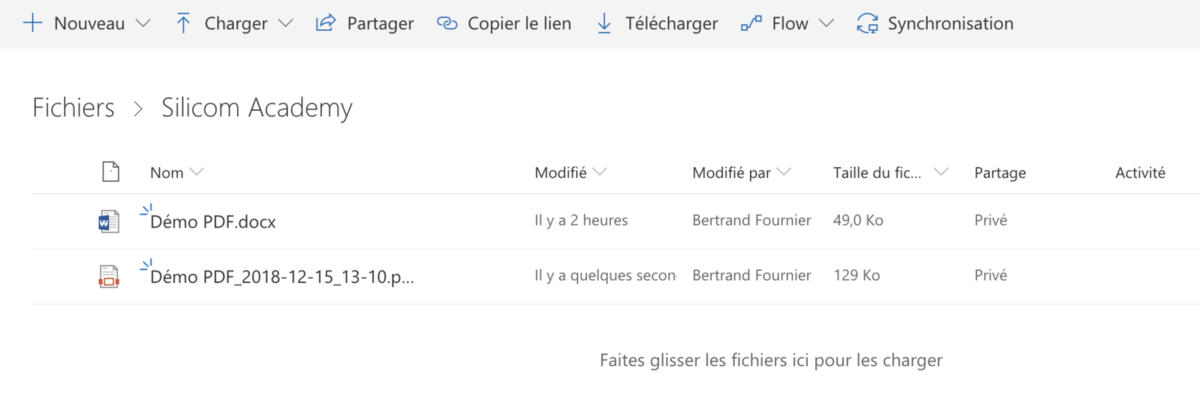Screen dimensions: 1200x402
Task: Open the Démo PDF.docx file
Action: (x=213, y=222)
